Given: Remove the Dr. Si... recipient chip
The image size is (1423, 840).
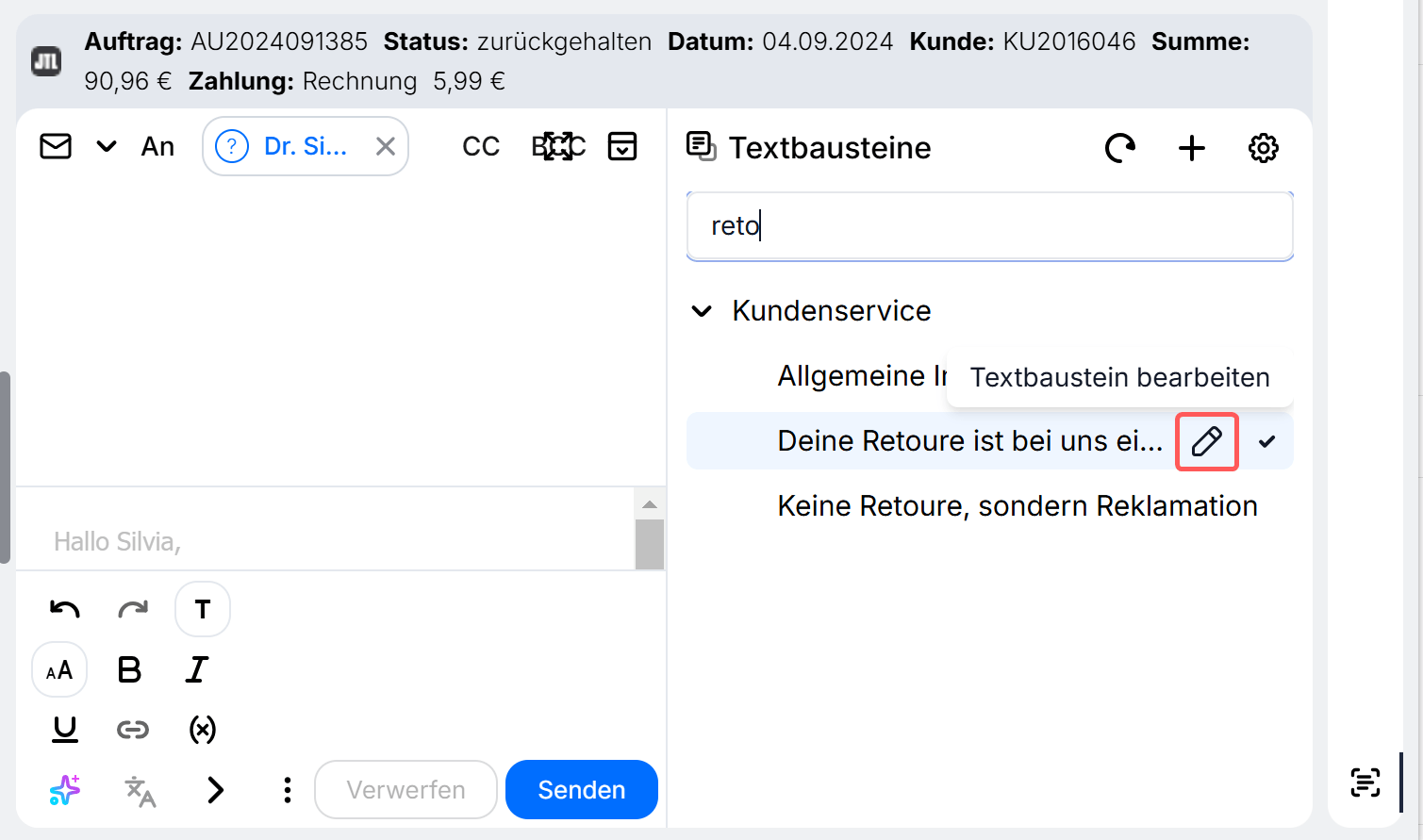Looking at the screenshot, I should coord(386,146).
